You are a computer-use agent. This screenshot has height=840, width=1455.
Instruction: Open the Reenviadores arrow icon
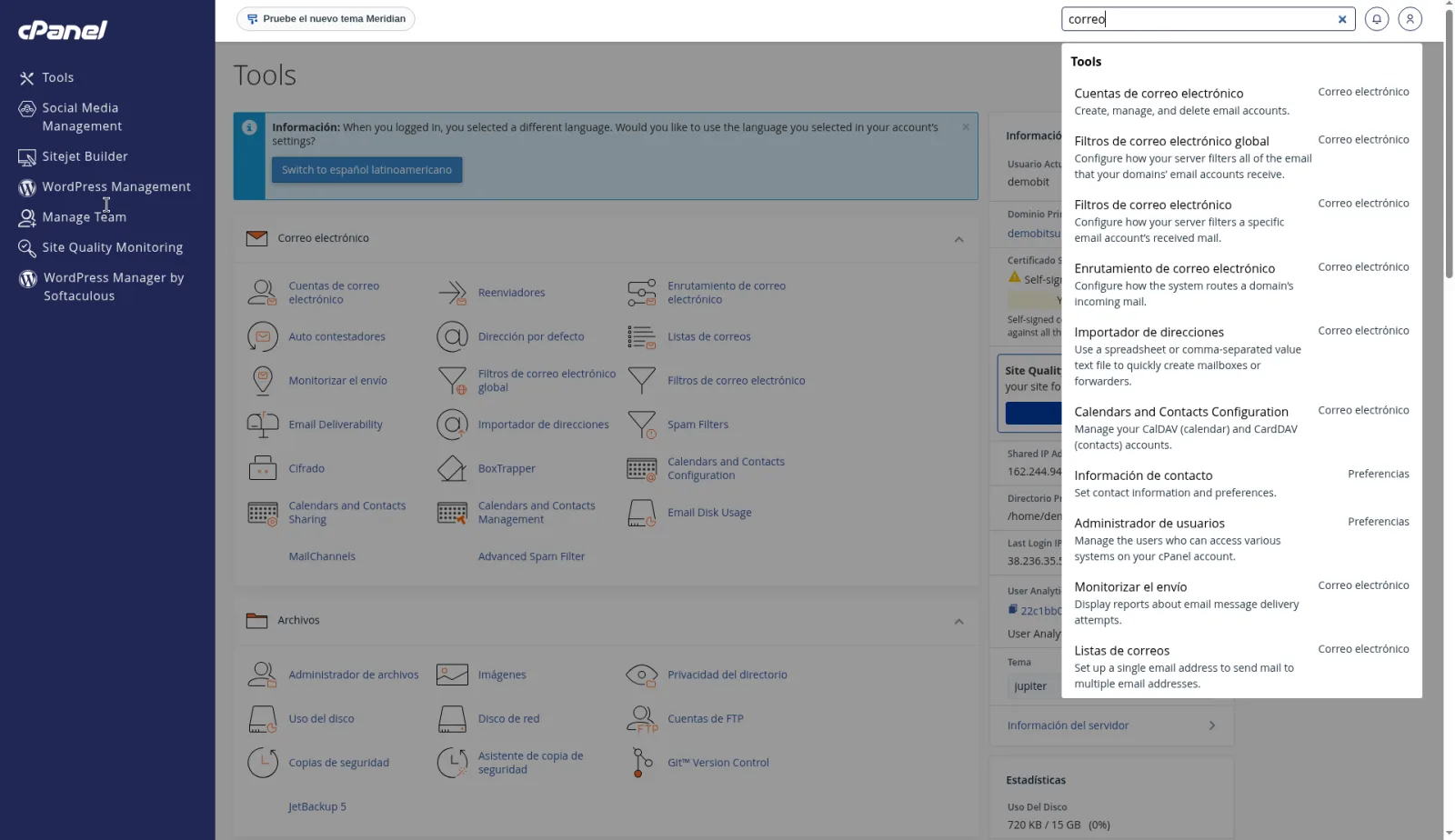pos(452,293)
